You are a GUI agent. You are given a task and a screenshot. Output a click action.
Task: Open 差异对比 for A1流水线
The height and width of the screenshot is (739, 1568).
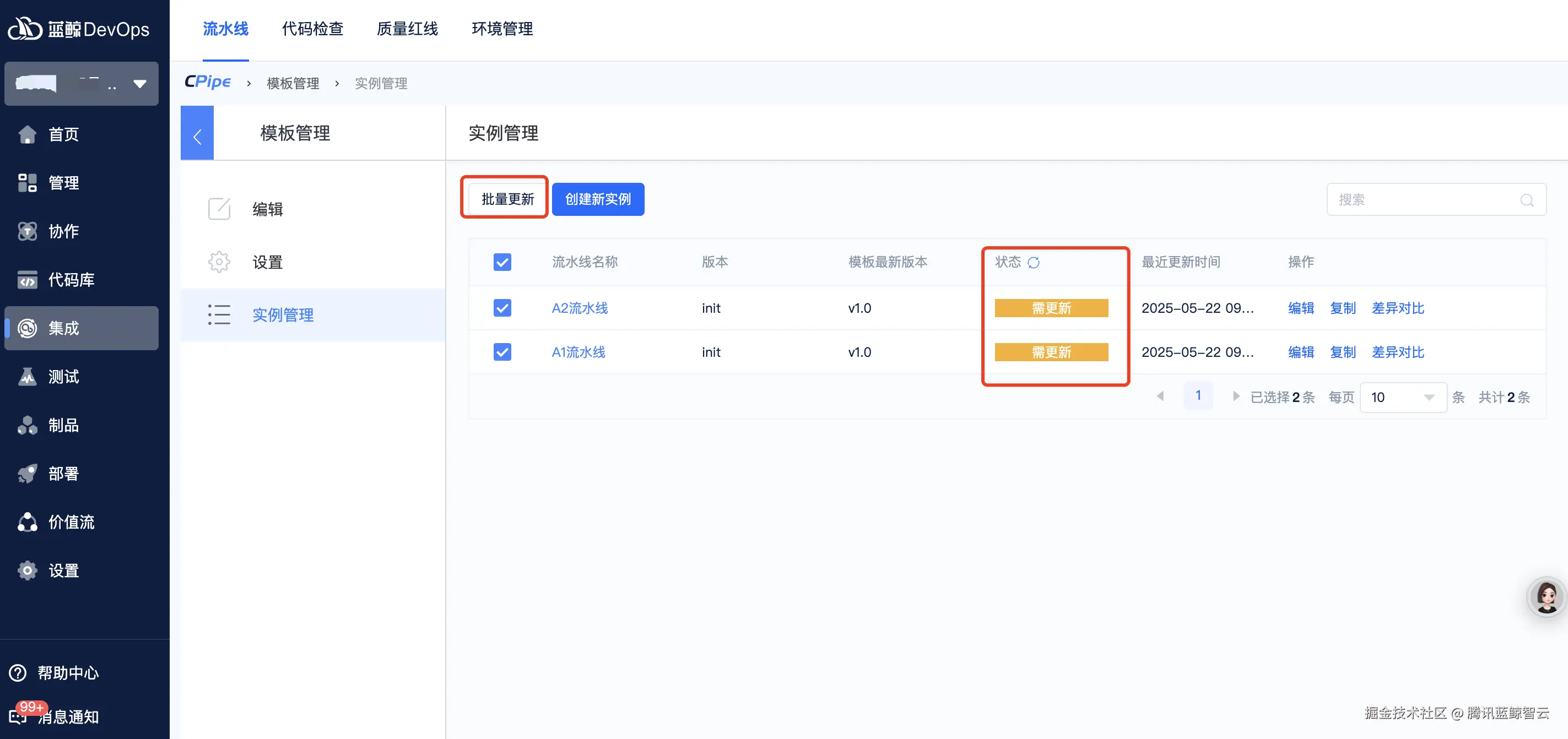click(1398, 351)
